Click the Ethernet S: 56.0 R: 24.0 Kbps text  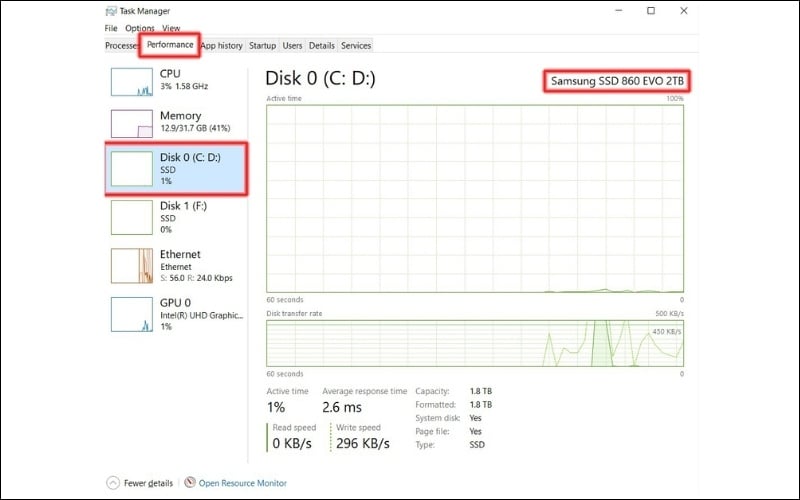coord(196,278)
